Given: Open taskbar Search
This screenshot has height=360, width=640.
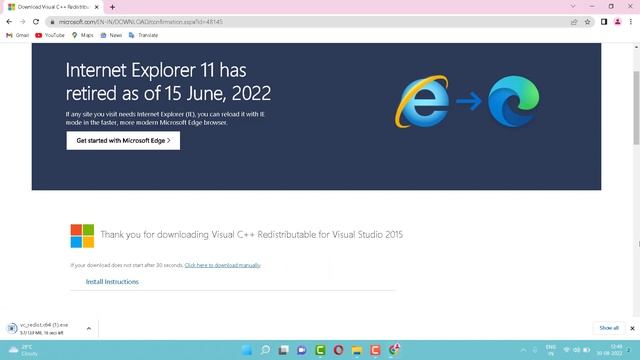Looking at the screenshot, I should [265, 350].
